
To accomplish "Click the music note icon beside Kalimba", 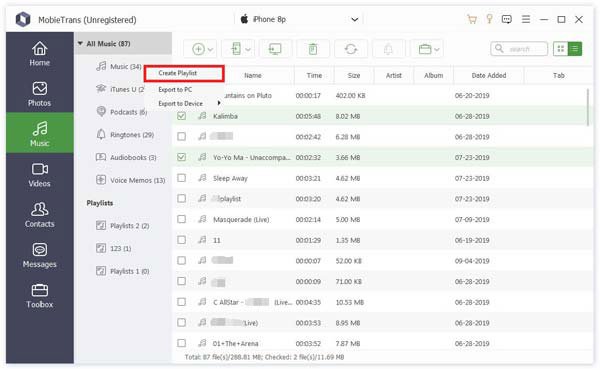I will tap(202, 116).
